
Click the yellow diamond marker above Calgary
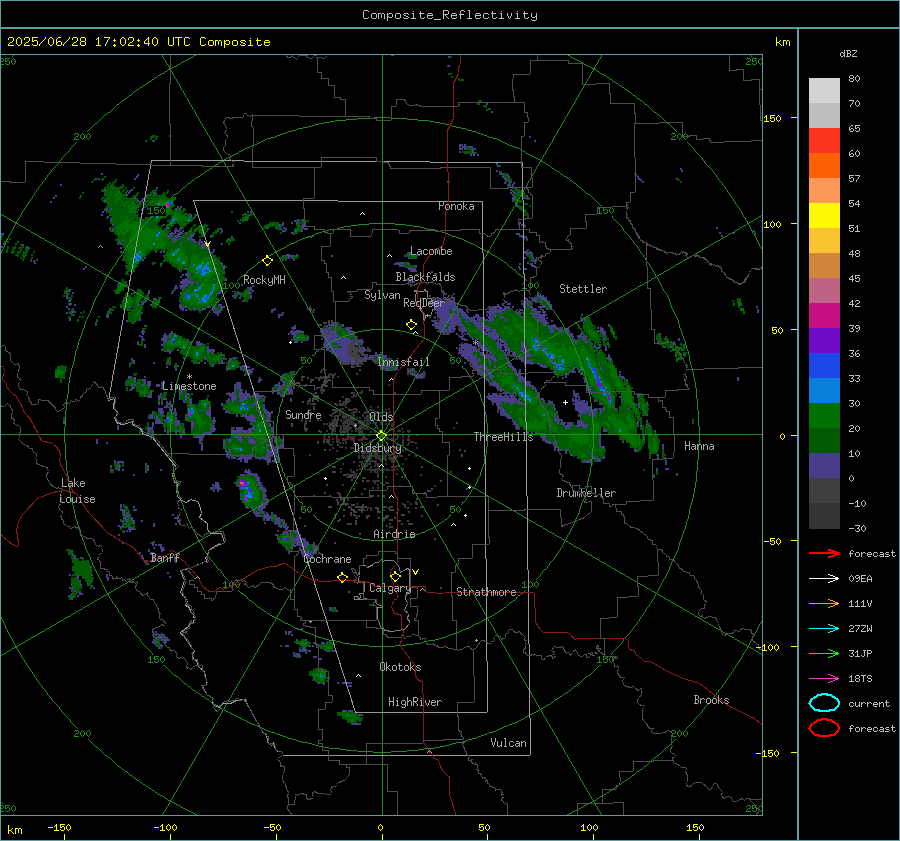coord(395,576)
